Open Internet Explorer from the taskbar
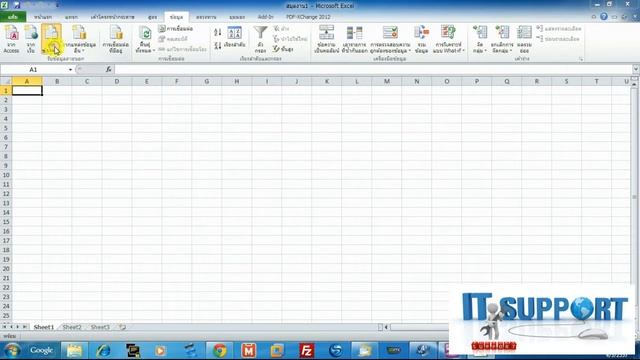Screen dimensions: 640x360 (x=103, y=350)
